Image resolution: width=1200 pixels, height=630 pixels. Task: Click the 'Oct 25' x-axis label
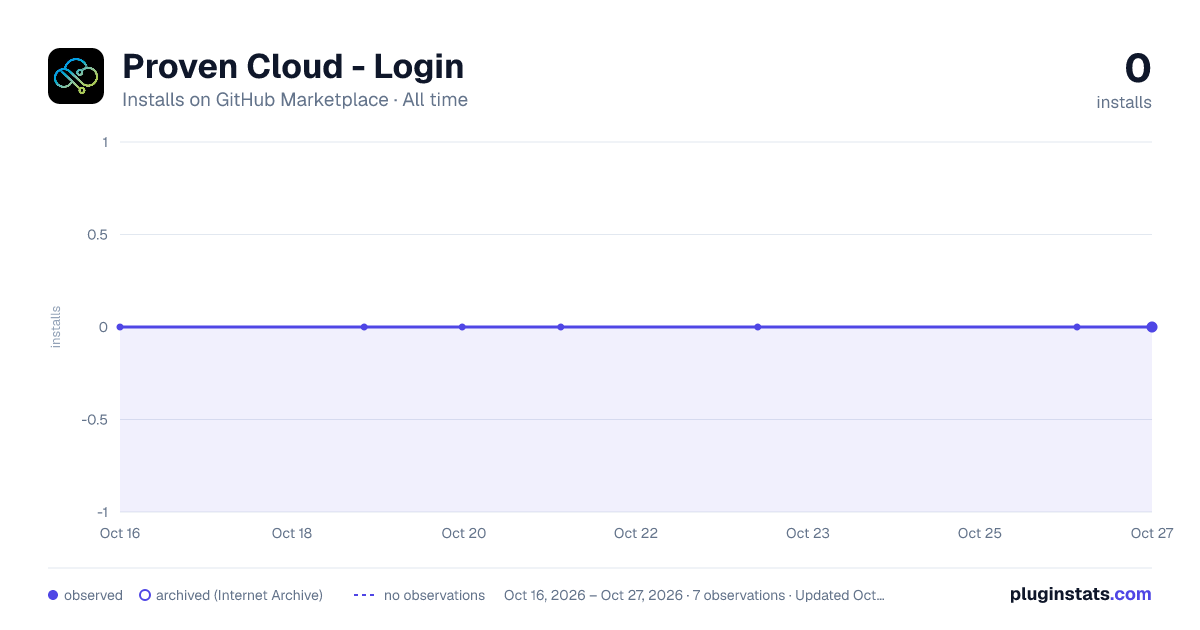click(x=980, y=533)
